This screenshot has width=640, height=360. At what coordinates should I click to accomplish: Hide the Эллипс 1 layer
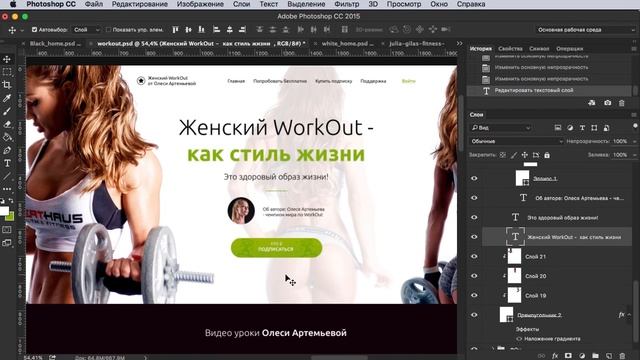(474, 178)
